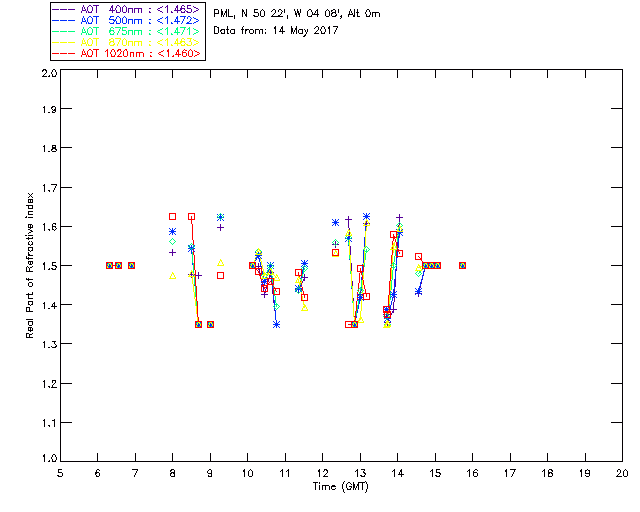Click the x-axis tick label 10
Screen dimensions: 640x512
coord(247,473)
